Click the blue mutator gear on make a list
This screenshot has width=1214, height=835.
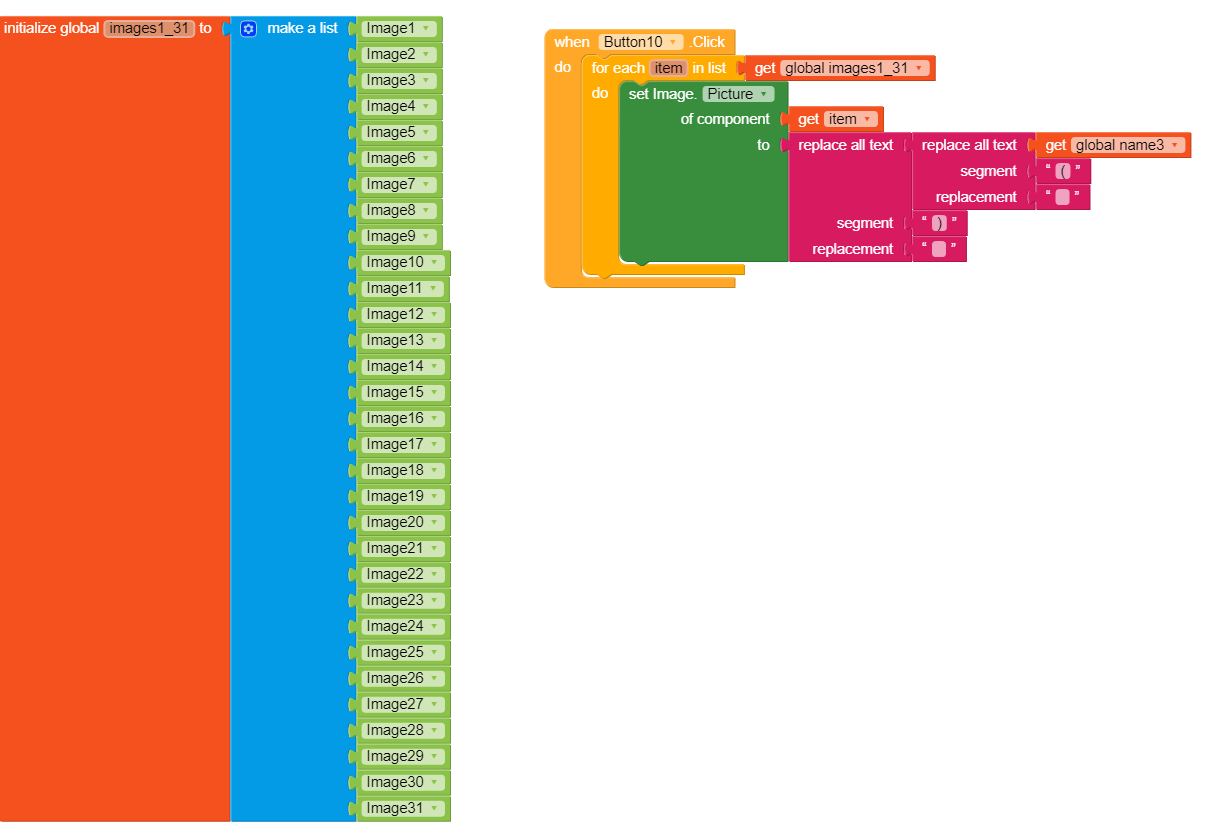(x=248, y=28)
